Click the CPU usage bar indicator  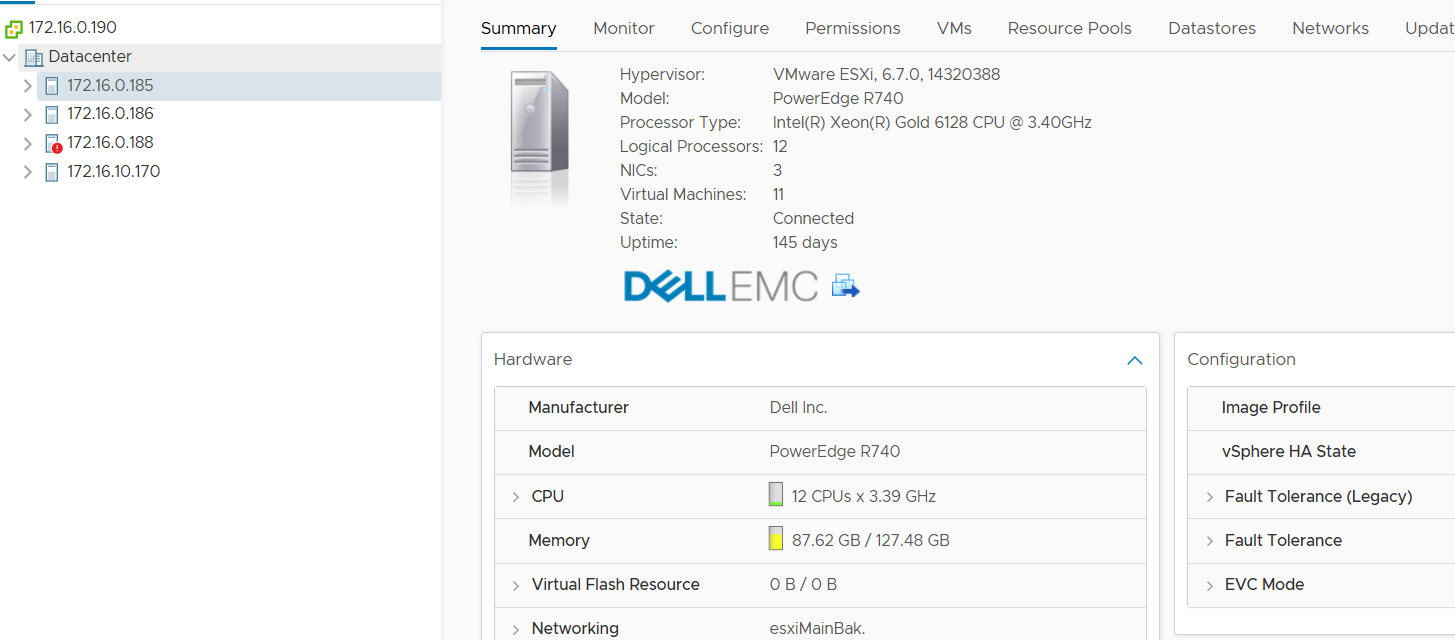[x=775, y=495]
